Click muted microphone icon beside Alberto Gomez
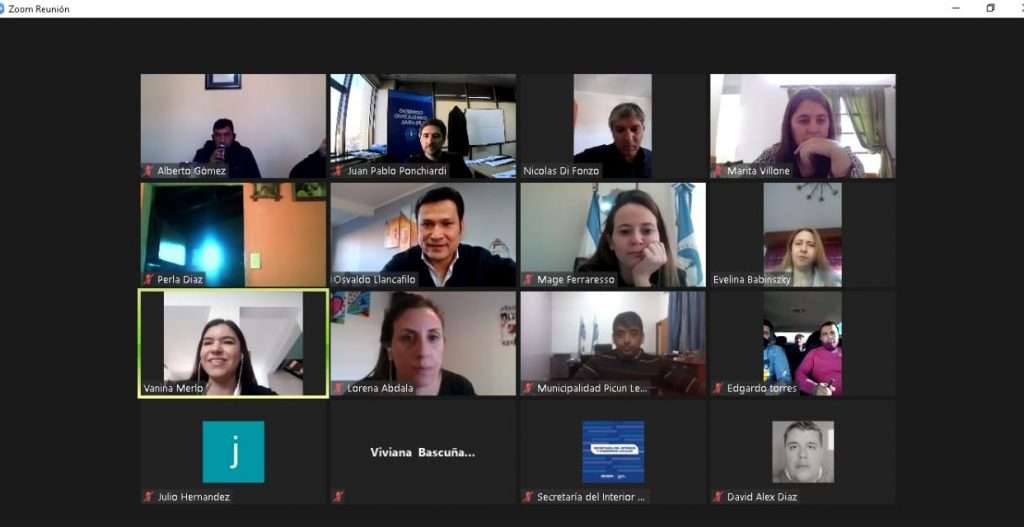The height and width of the screenshot is (527, 1024). click(x=148, y=171)
